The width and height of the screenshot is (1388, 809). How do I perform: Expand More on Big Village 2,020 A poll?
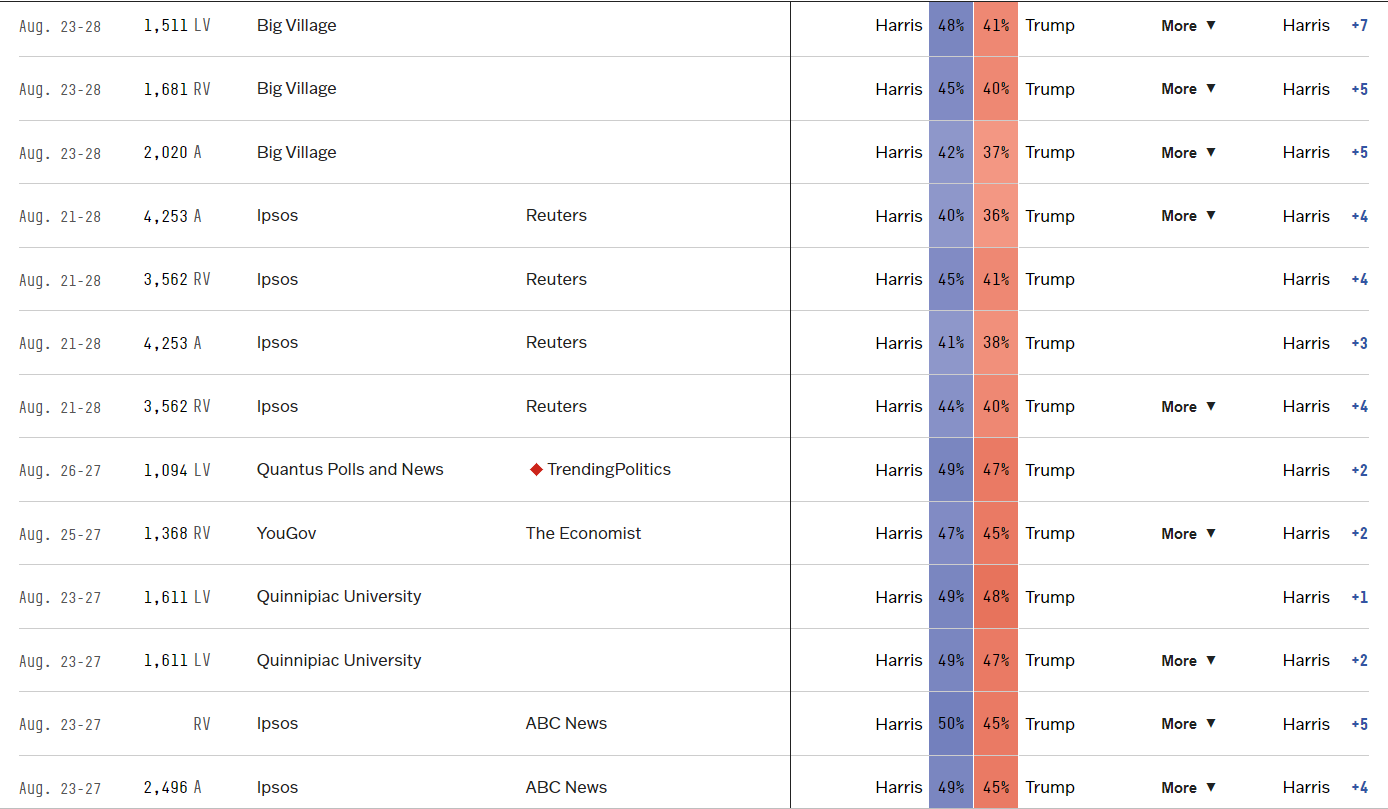[1188, 153]
